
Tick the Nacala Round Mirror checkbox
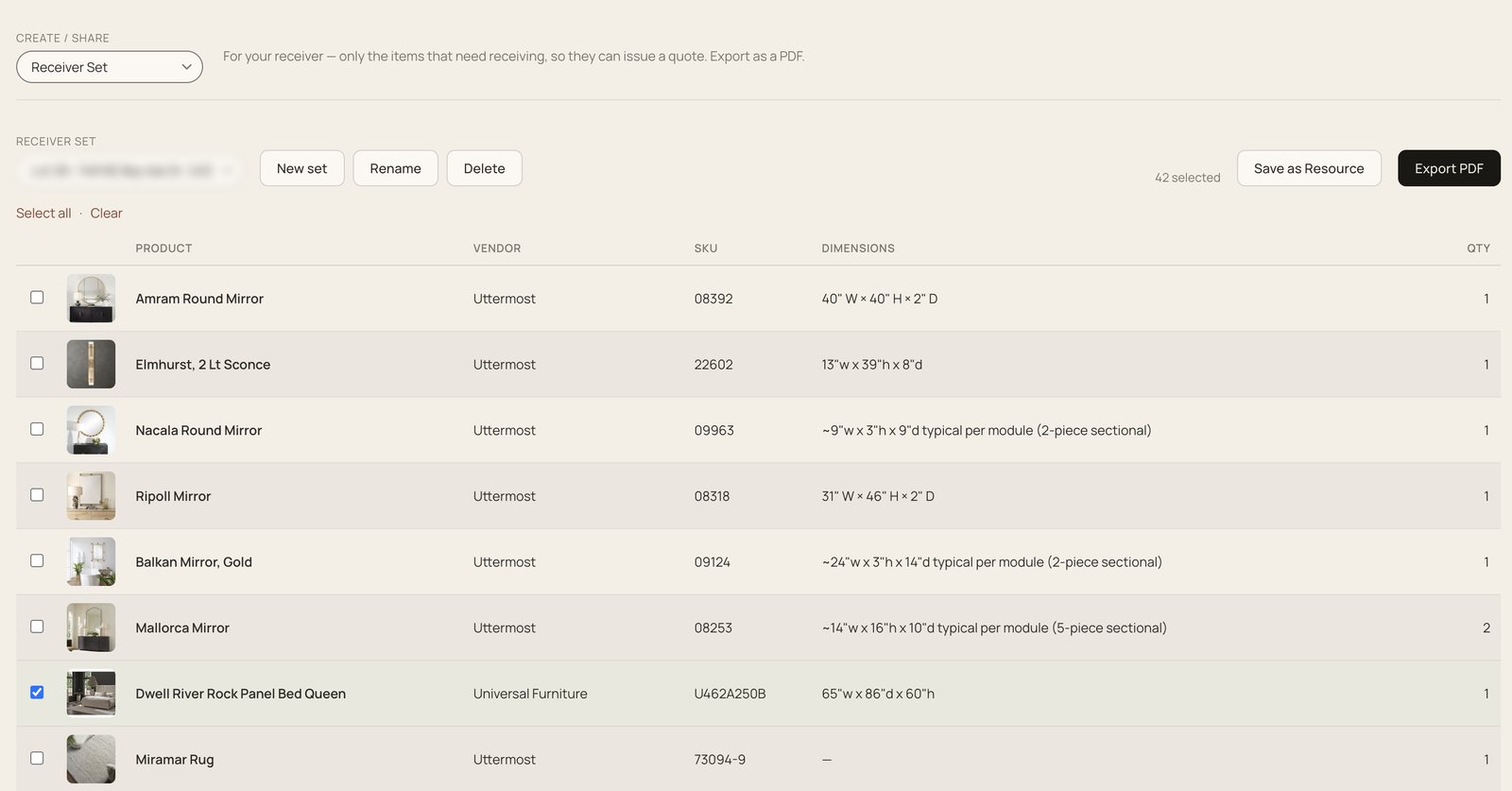[x=37, y=429]
